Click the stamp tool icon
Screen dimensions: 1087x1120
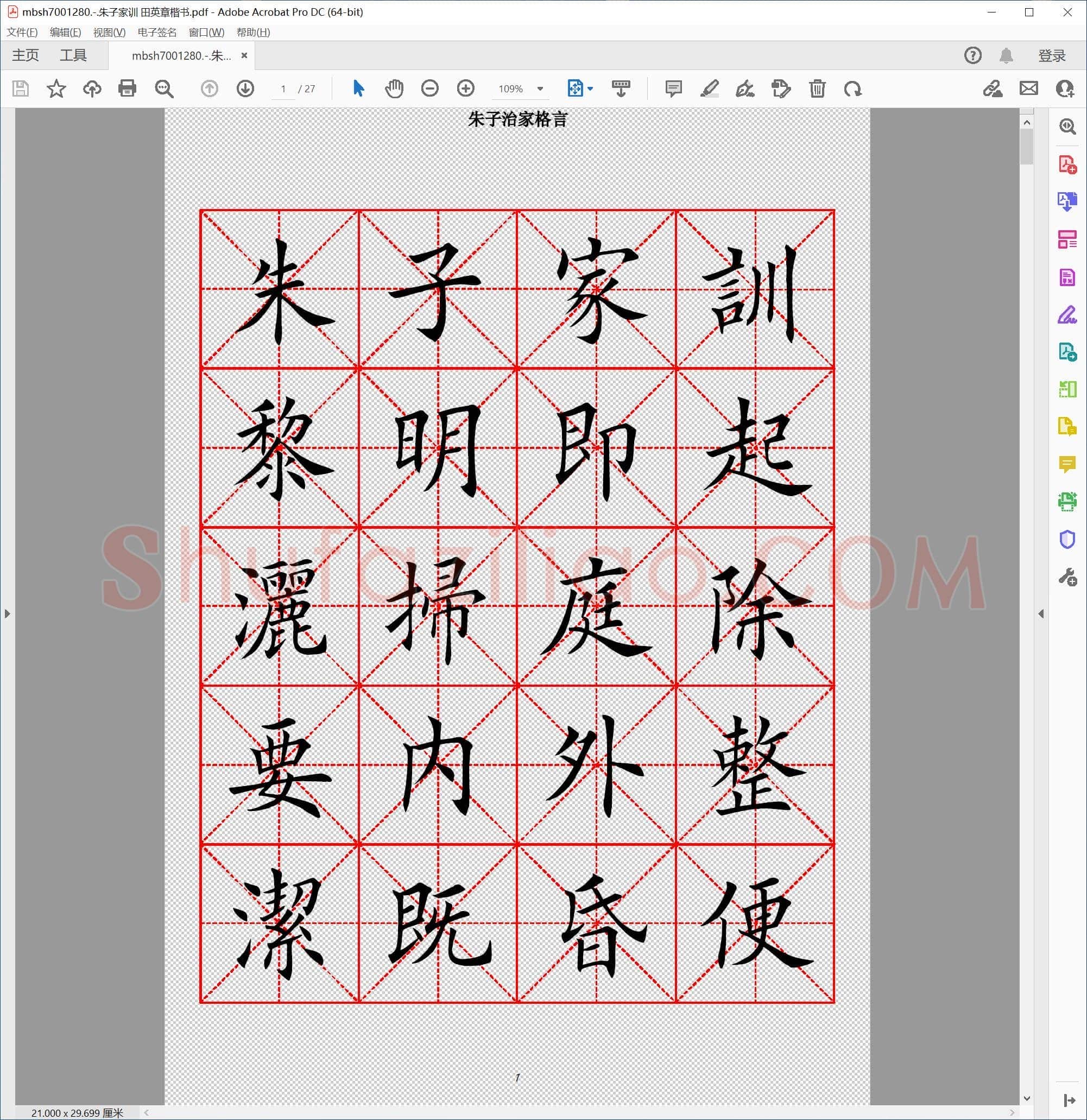click(781, 88)
